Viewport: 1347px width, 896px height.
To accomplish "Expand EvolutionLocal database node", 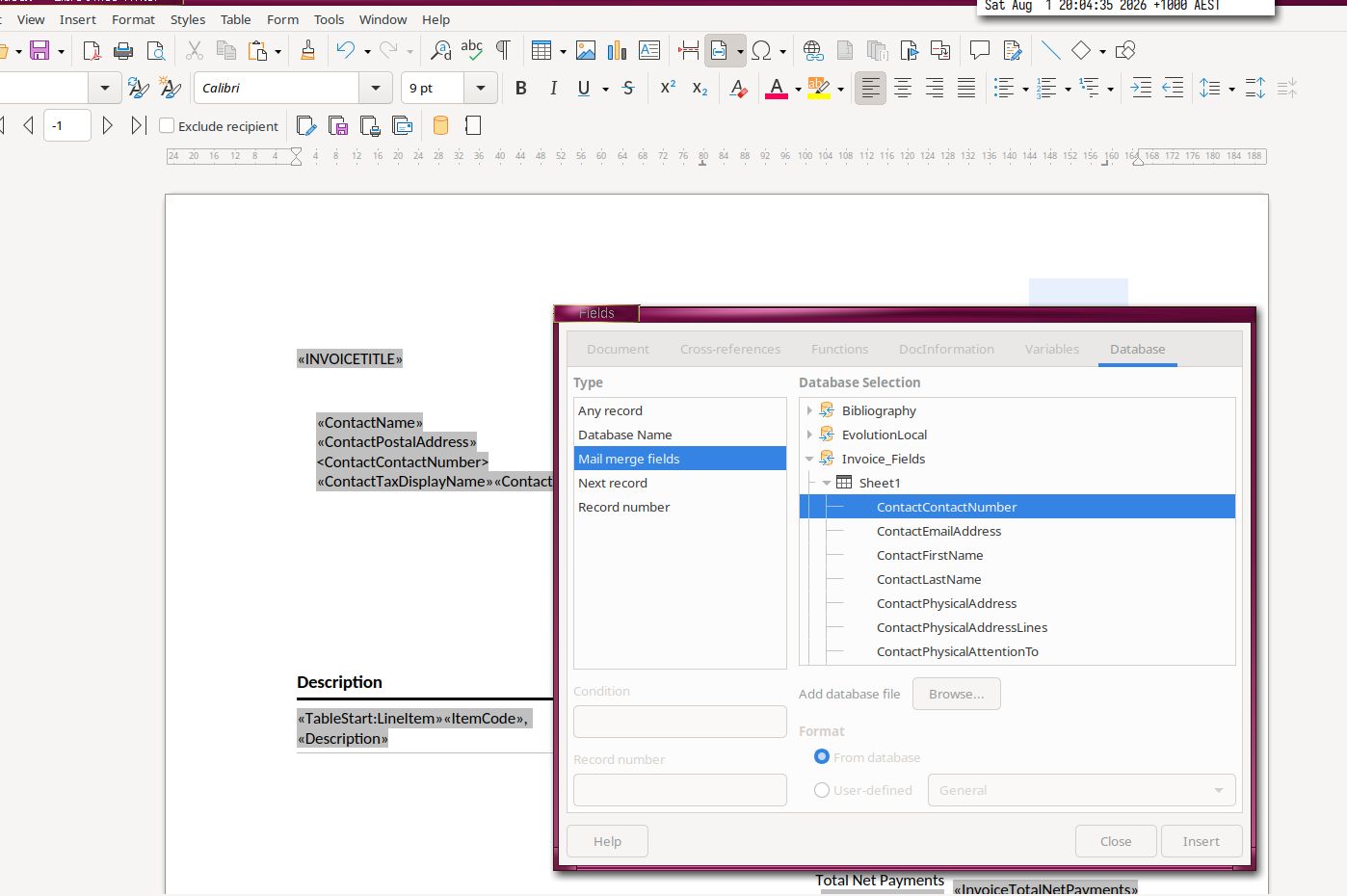I will click(x=809, y=435).
